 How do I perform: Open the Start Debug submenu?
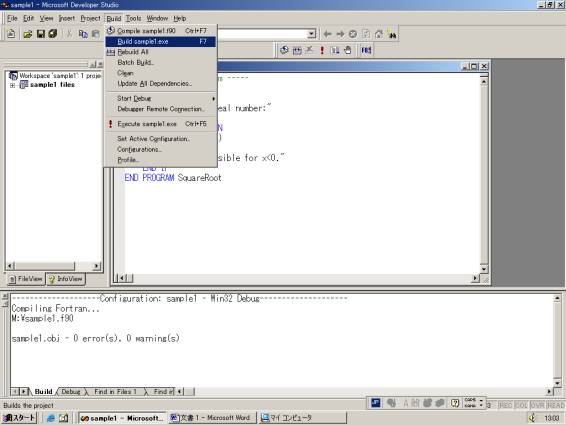tap(161, 99)
